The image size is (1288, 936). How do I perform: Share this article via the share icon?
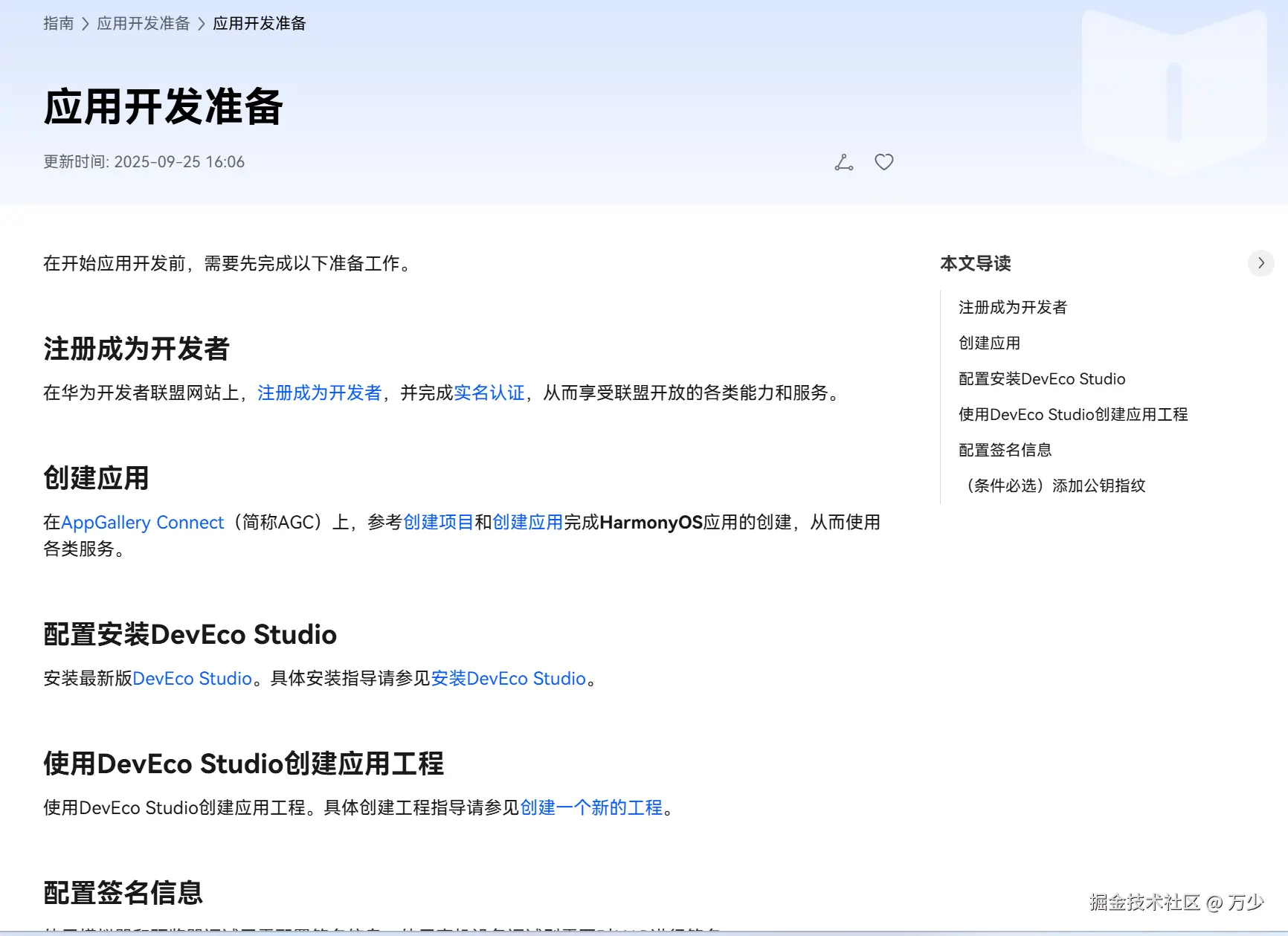coord(843,161)
